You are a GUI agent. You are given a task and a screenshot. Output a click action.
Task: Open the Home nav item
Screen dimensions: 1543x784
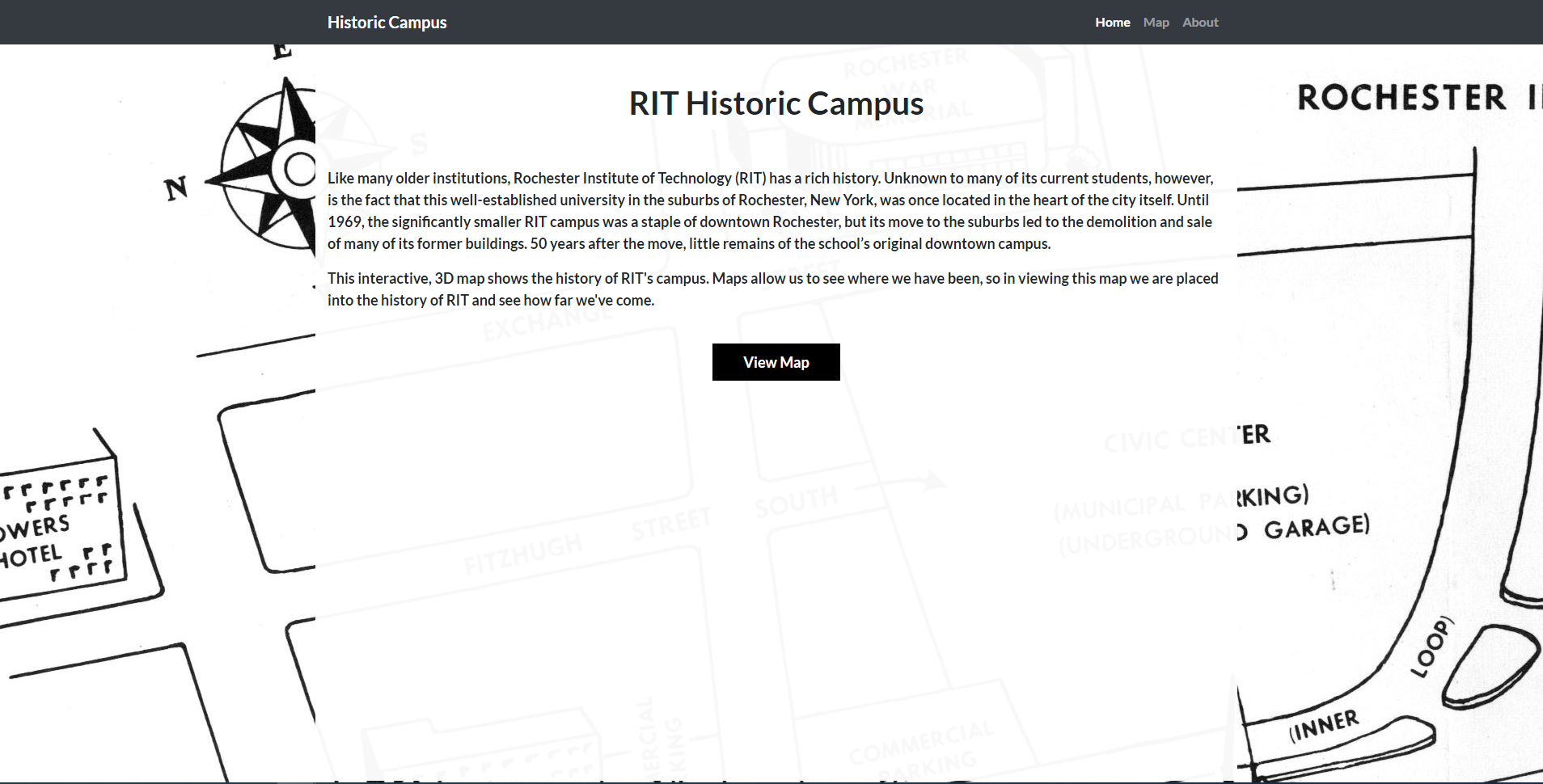[x=1112, y=23]
